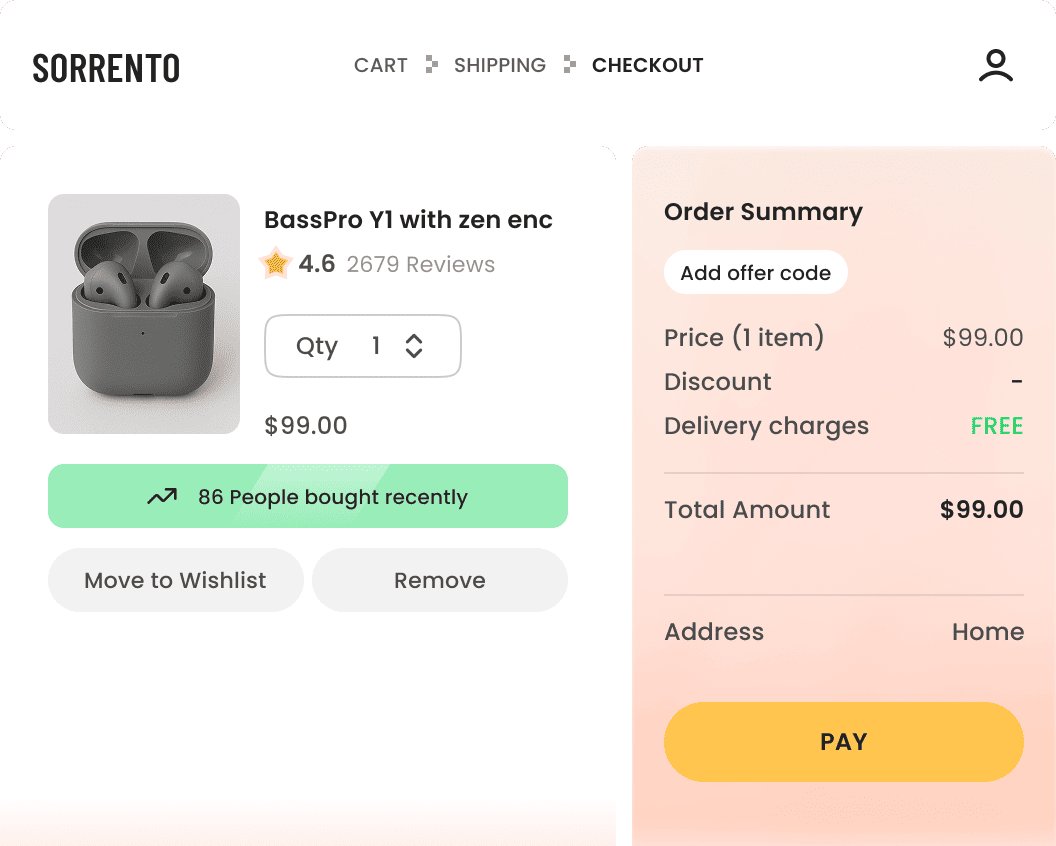The width and height of the screenshot is (1056, 846).
Task: Open the BassPro earbuds product thumbnail
Action: point(144,314)
